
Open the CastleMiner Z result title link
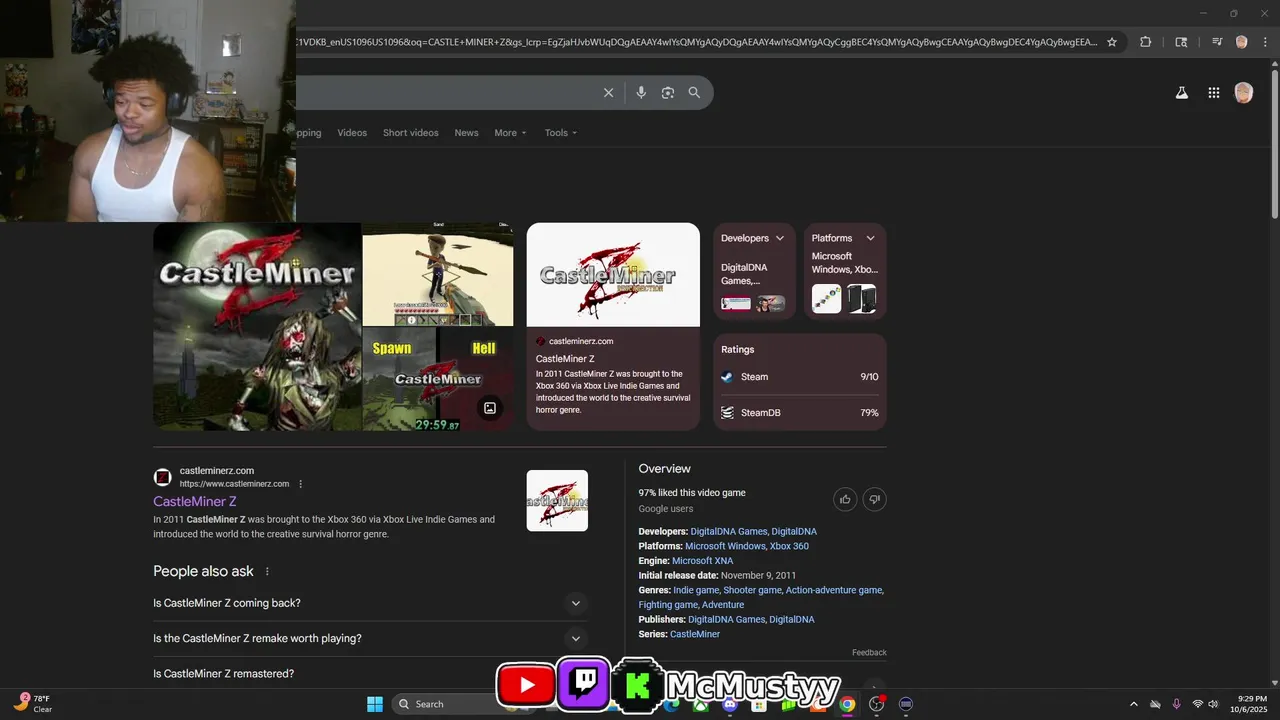pyautogui.click(x=195, y=502)
